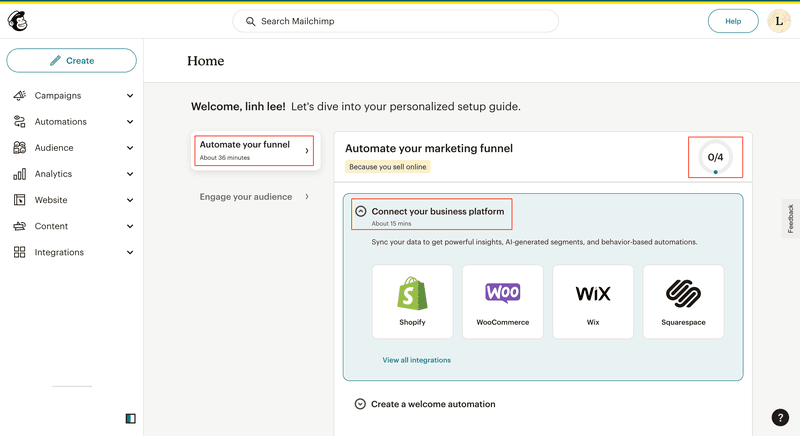Click the help question mark icon
The height and width of the screenshot is (436, 800).
click(780, 418)
